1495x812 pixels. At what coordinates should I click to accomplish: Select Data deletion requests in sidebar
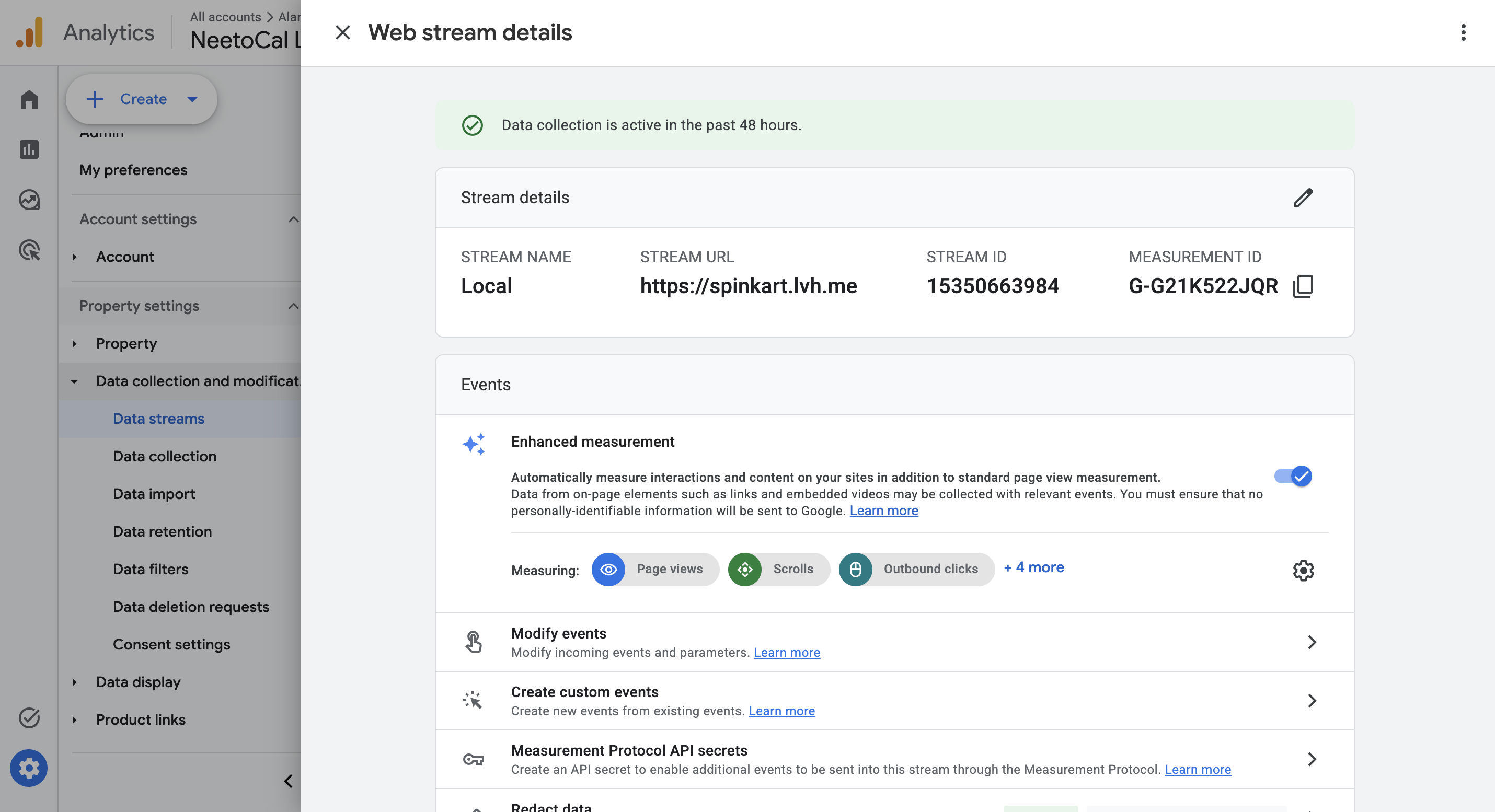click(x=191, y=607)
